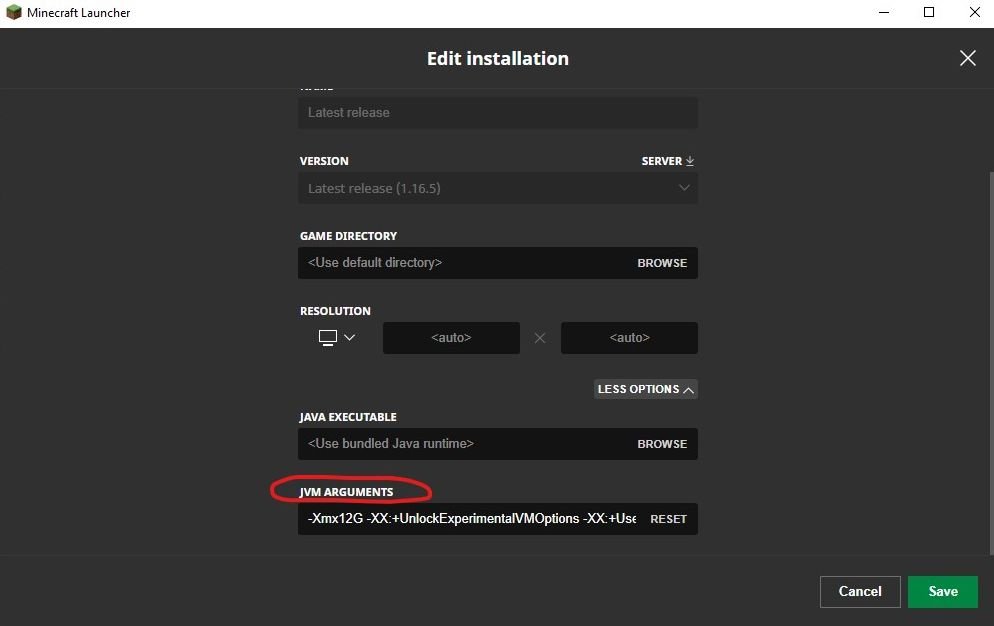Download server via SERVER link
The image size is (994, 626).
coord(668,161)
